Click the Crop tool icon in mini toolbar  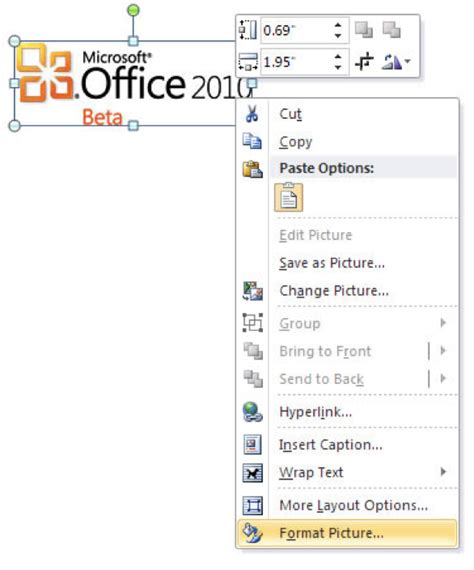[364, 61]
